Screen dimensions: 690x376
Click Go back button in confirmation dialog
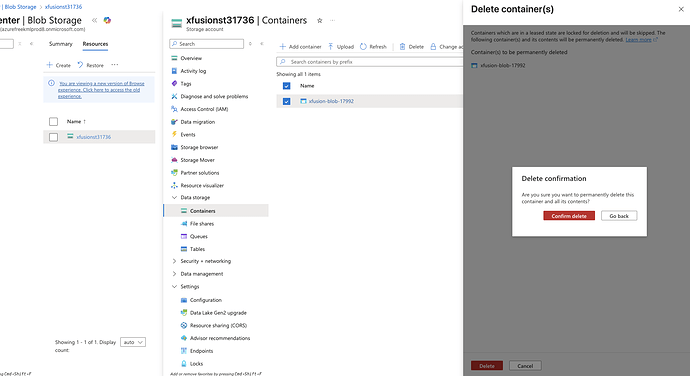619,216
